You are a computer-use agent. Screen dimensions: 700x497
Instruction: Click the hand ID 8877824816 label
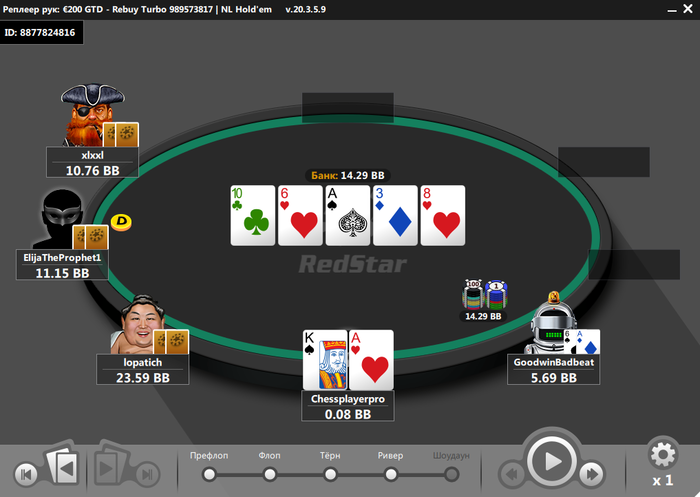click(x=40, y=33)
